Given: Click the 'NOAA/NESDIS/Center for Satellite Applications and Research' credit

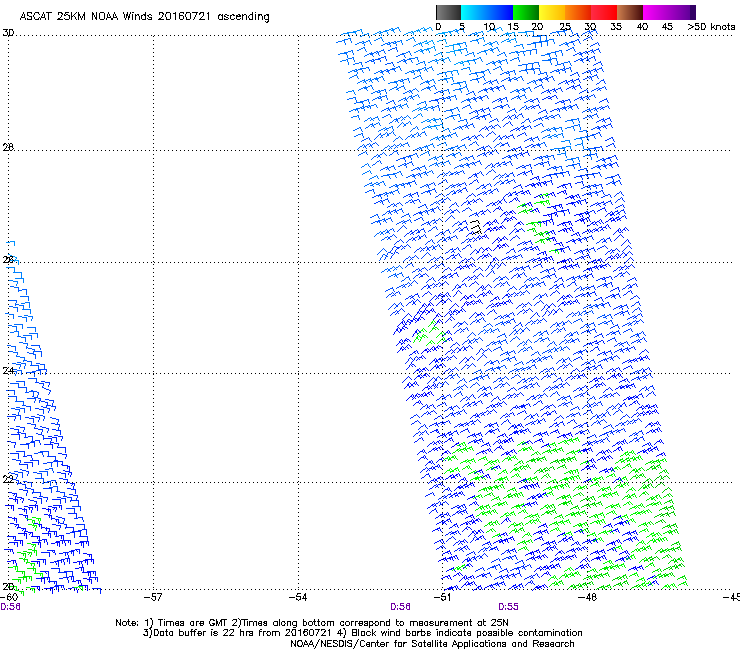Looking at the screenshot, I should (432, 644).
